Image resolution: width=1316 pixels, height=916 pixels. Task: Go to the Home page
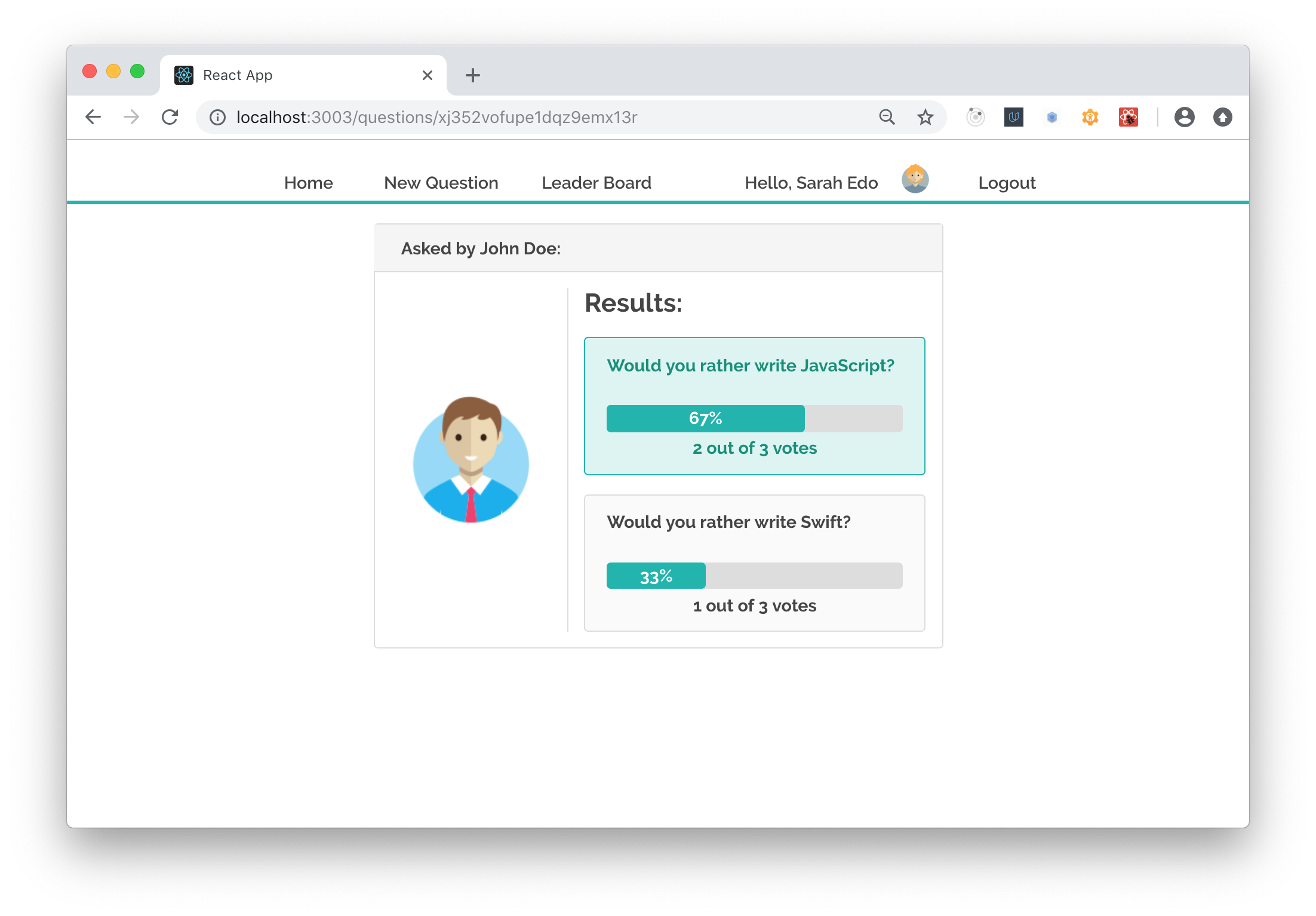(309, 183)
